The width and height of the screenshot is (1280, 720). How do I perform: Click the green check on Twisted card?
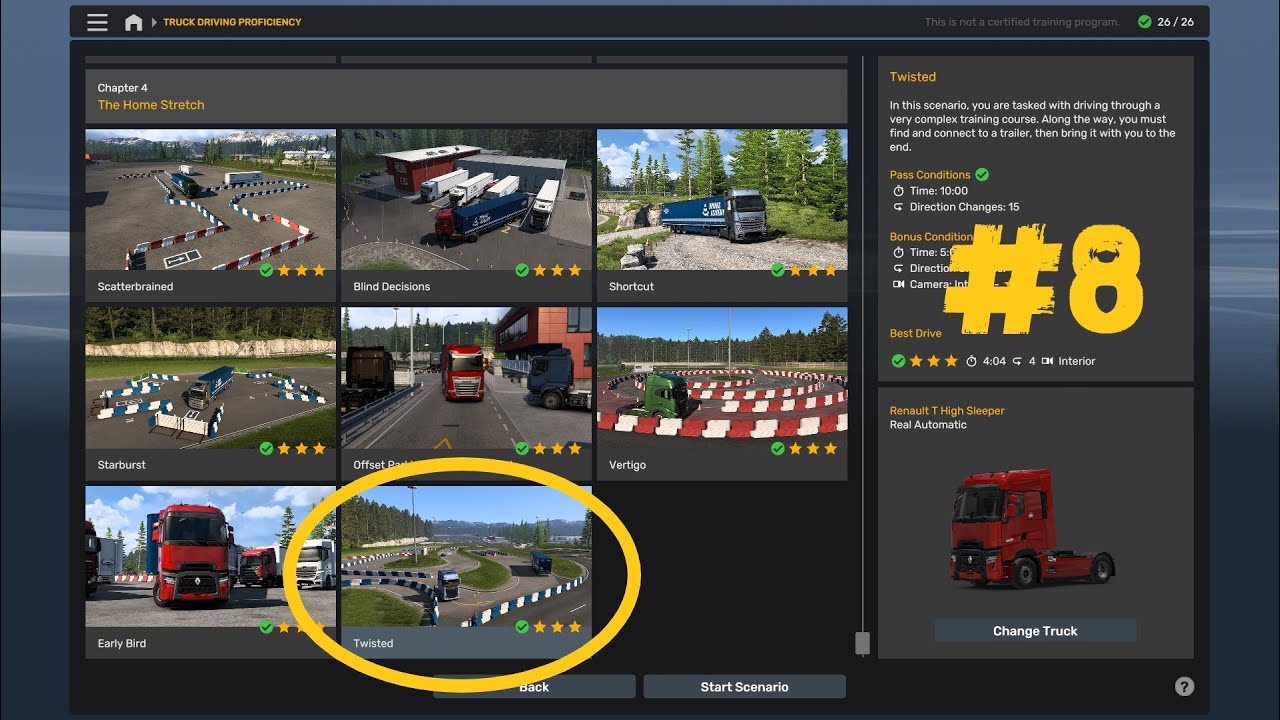(522, 627)
